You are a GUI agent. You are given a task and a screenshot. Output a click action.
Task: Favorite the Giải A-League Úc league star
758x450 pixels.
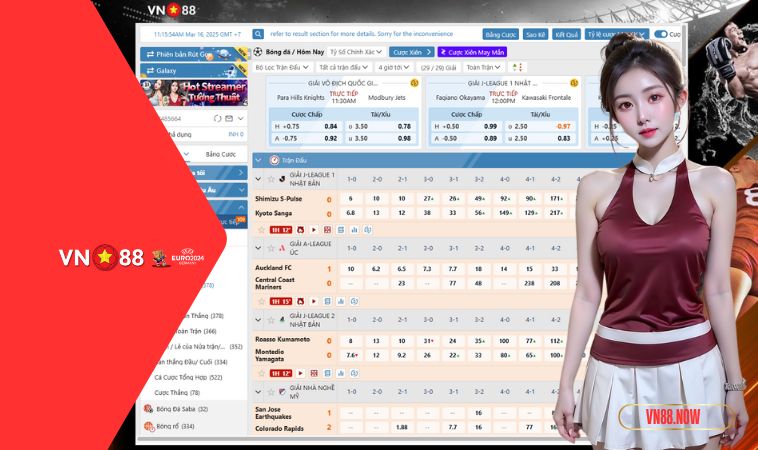(x=271, y=248)
